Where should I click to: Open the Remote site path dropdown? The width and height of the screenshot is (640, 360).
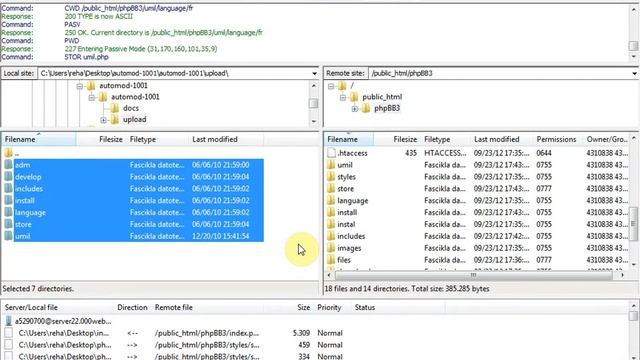634,73
